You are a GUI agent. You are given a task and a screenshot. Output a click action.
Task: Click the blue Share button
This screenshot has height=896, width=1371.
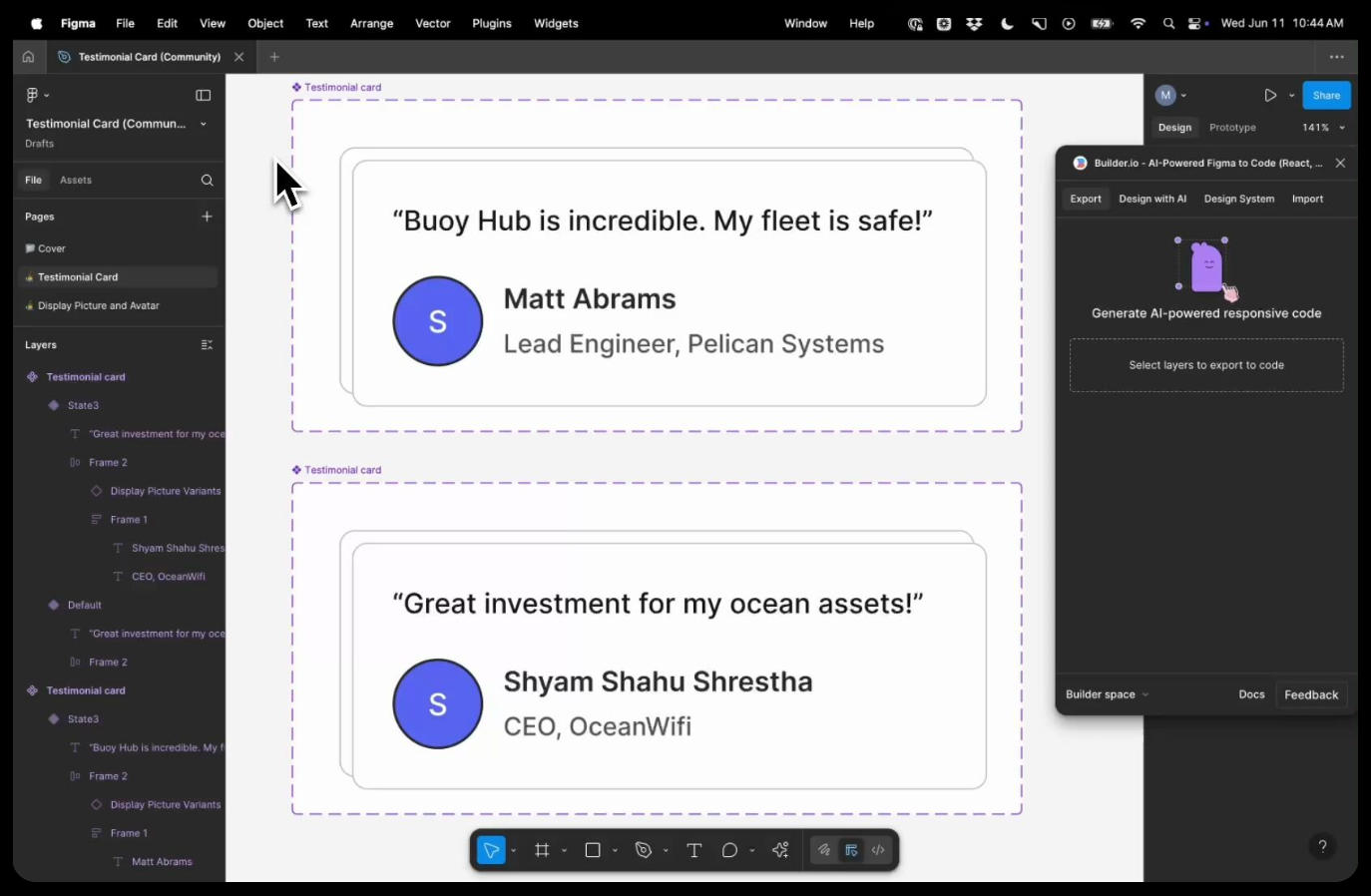[1326, 96]
